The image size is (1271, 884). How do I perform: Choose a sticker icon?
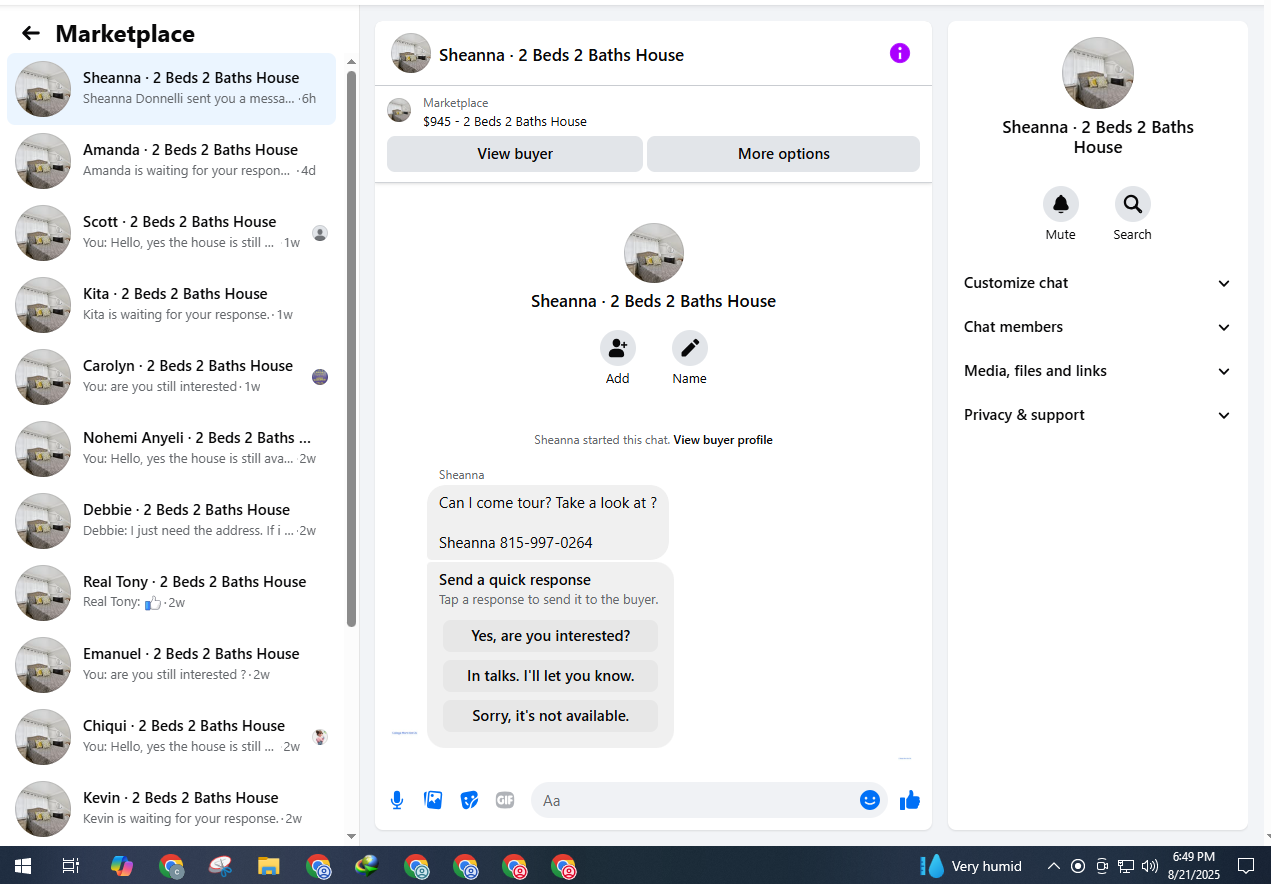pos(469,800)
